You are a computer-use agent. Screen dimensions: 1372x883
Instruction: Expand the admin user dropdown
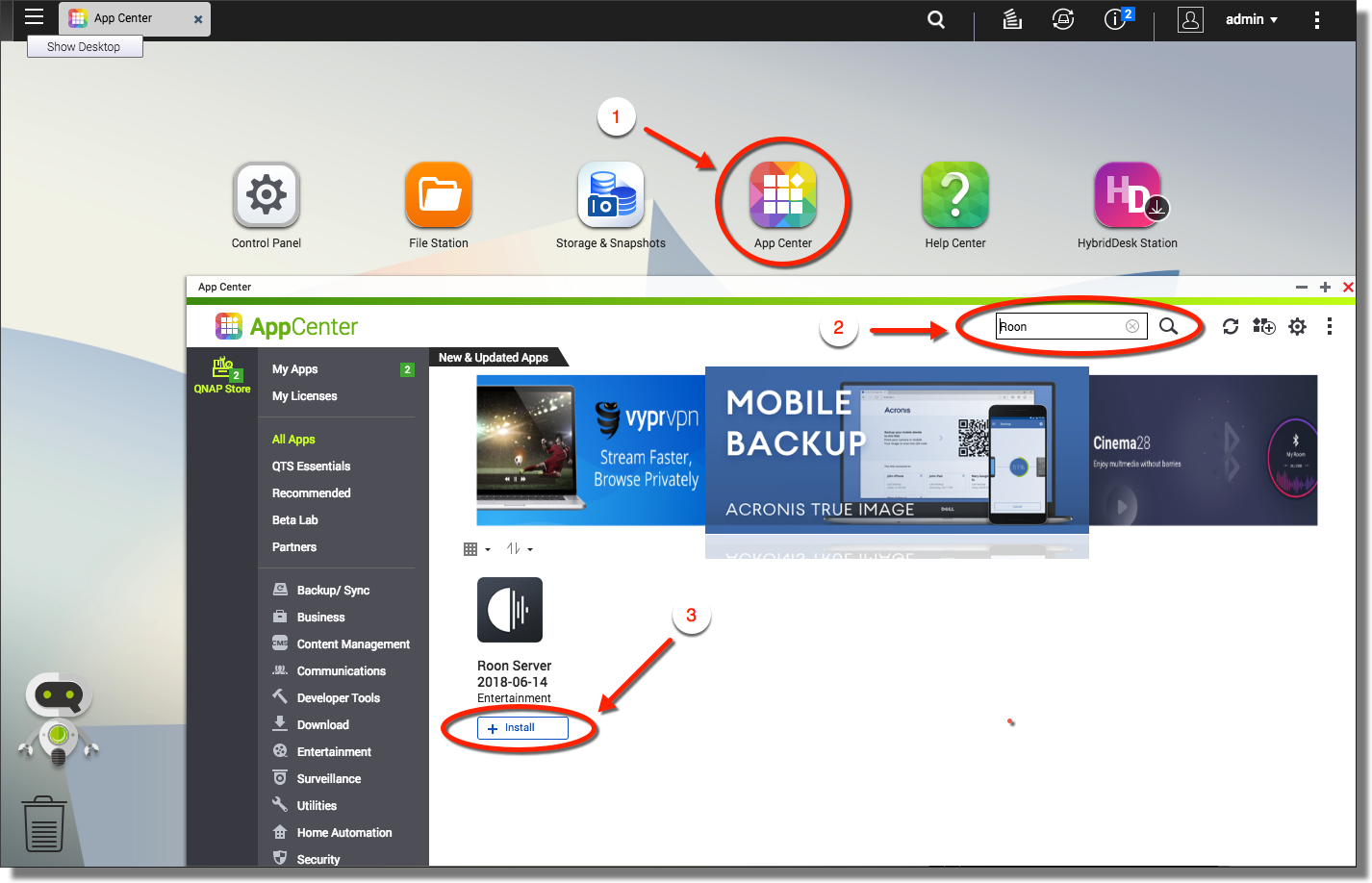1251,19
